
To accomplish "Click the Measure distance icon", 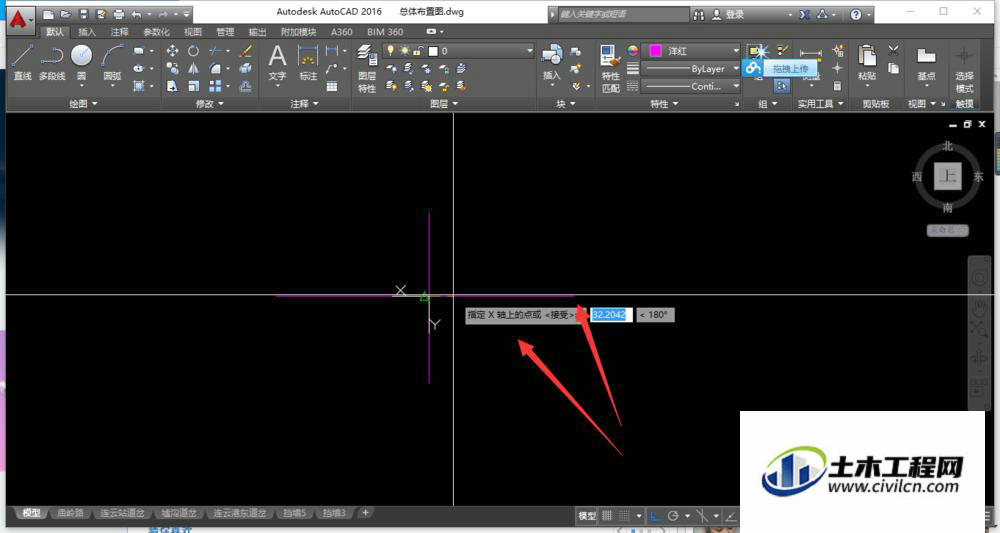I will click(x=811, y=55).
